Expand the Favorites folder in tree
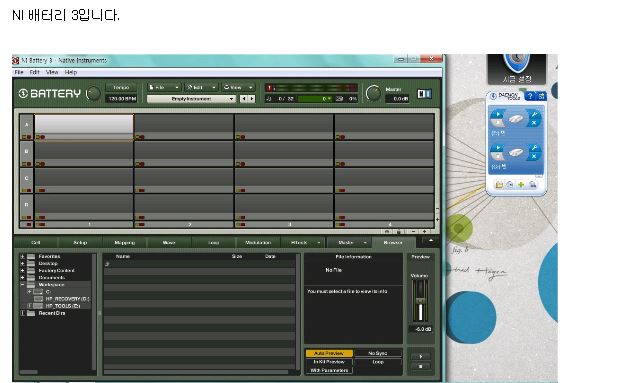Image resolution: width=633 pixels, height=383 pixels. tap(23, 257)
